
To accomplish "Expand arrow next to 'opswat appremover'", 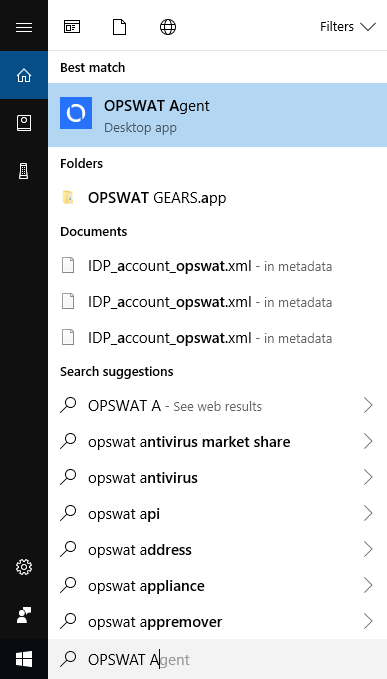I will point(368,621).
